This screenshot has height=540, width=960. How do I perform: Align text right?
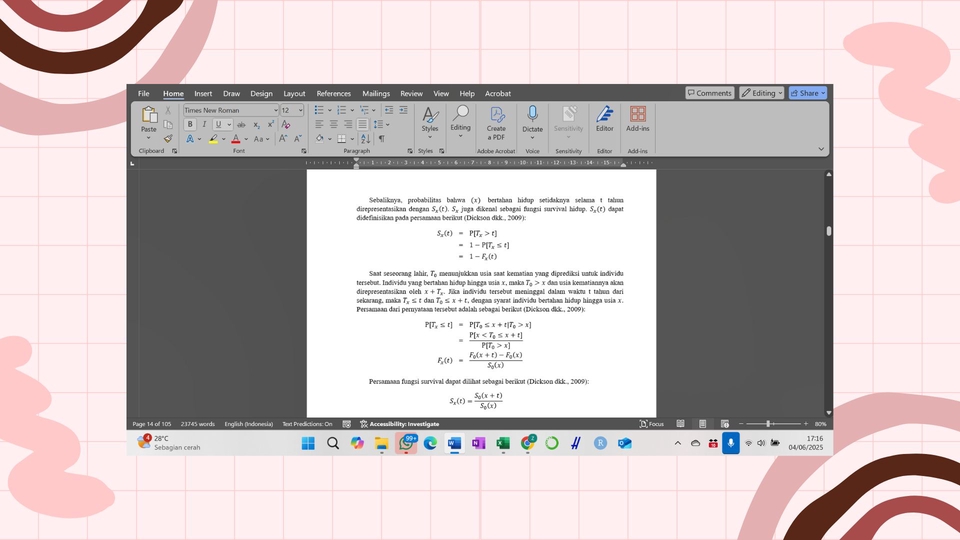pos(348,124)
